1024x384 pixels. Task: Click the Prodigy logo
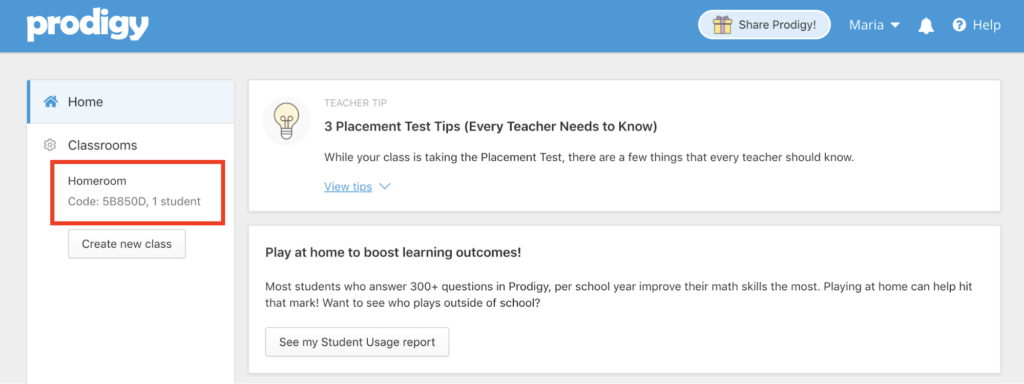[88, 26]
